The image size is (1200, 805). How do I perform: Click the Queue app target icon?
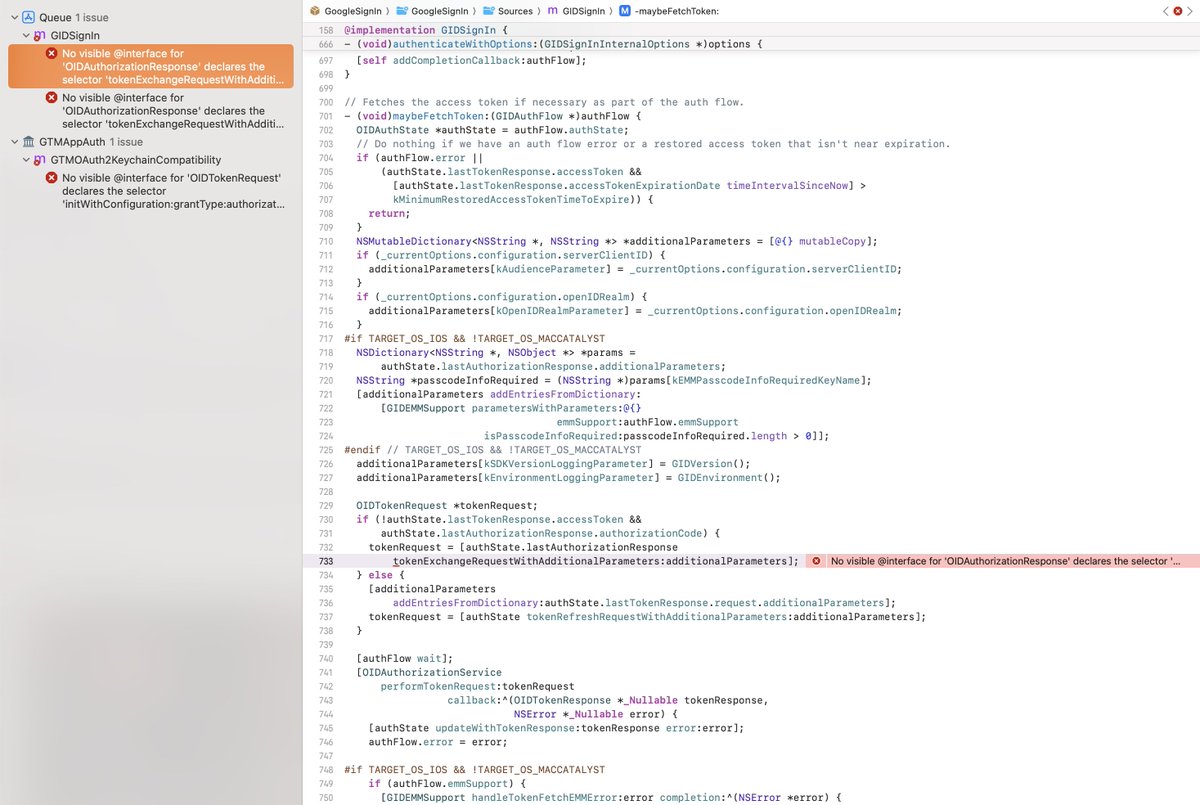tap(28, 17)
